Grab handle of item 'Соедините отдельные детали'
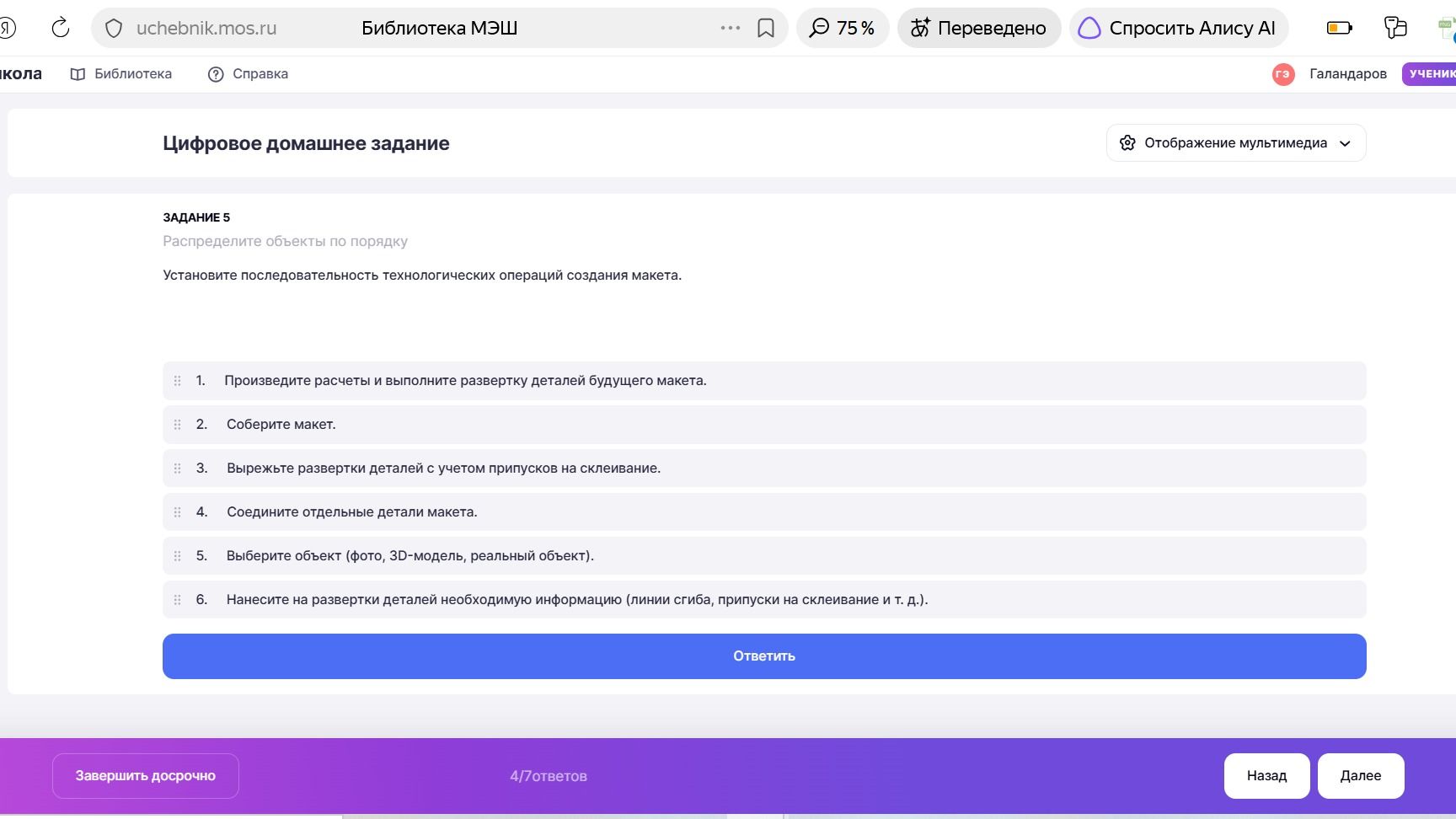This screenshot has height=819, width=1456. [177, 512]
